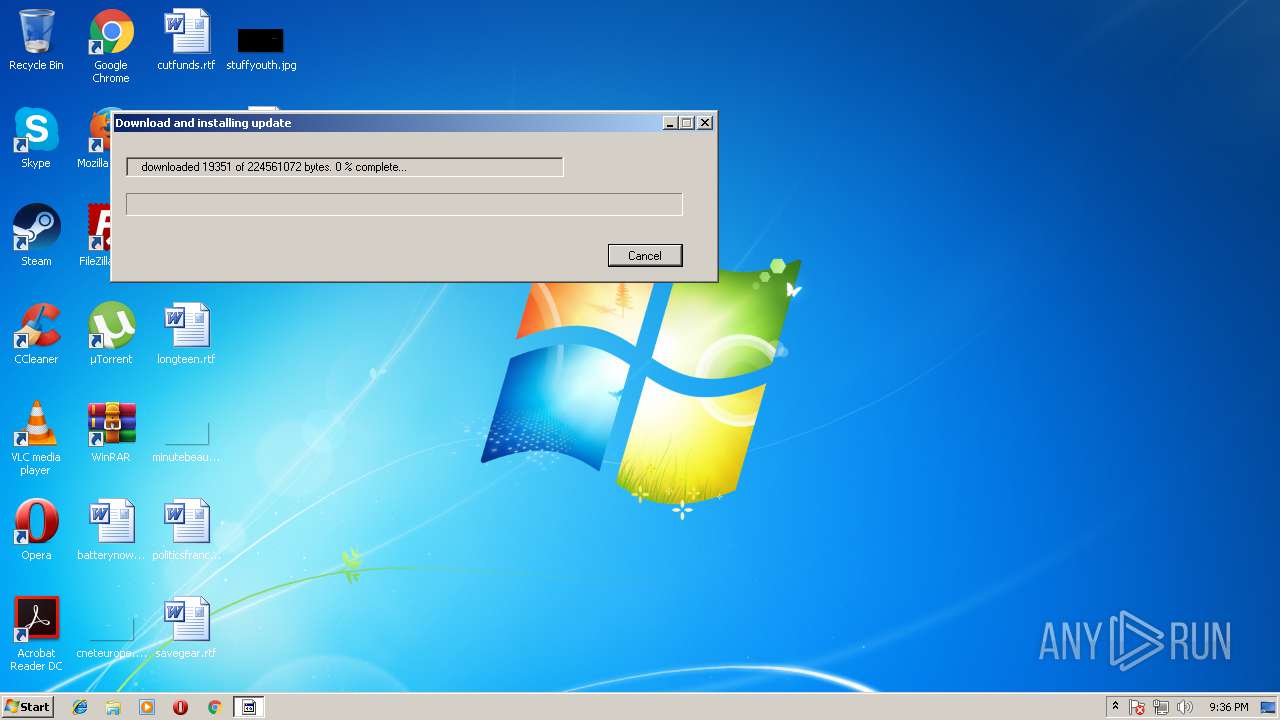Image resolution: width=1280 pixels, height=720 pixels.
Task: Minimize the Download and installing update window
Action: [x=670, y=123]
